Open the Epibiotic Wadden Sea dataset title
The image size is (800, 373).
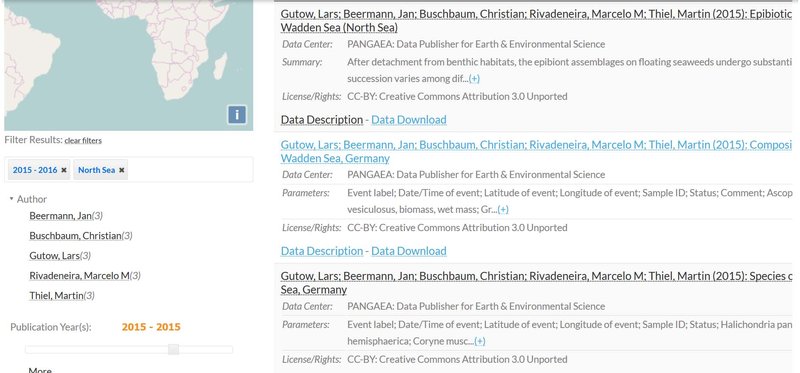(536, 20)
